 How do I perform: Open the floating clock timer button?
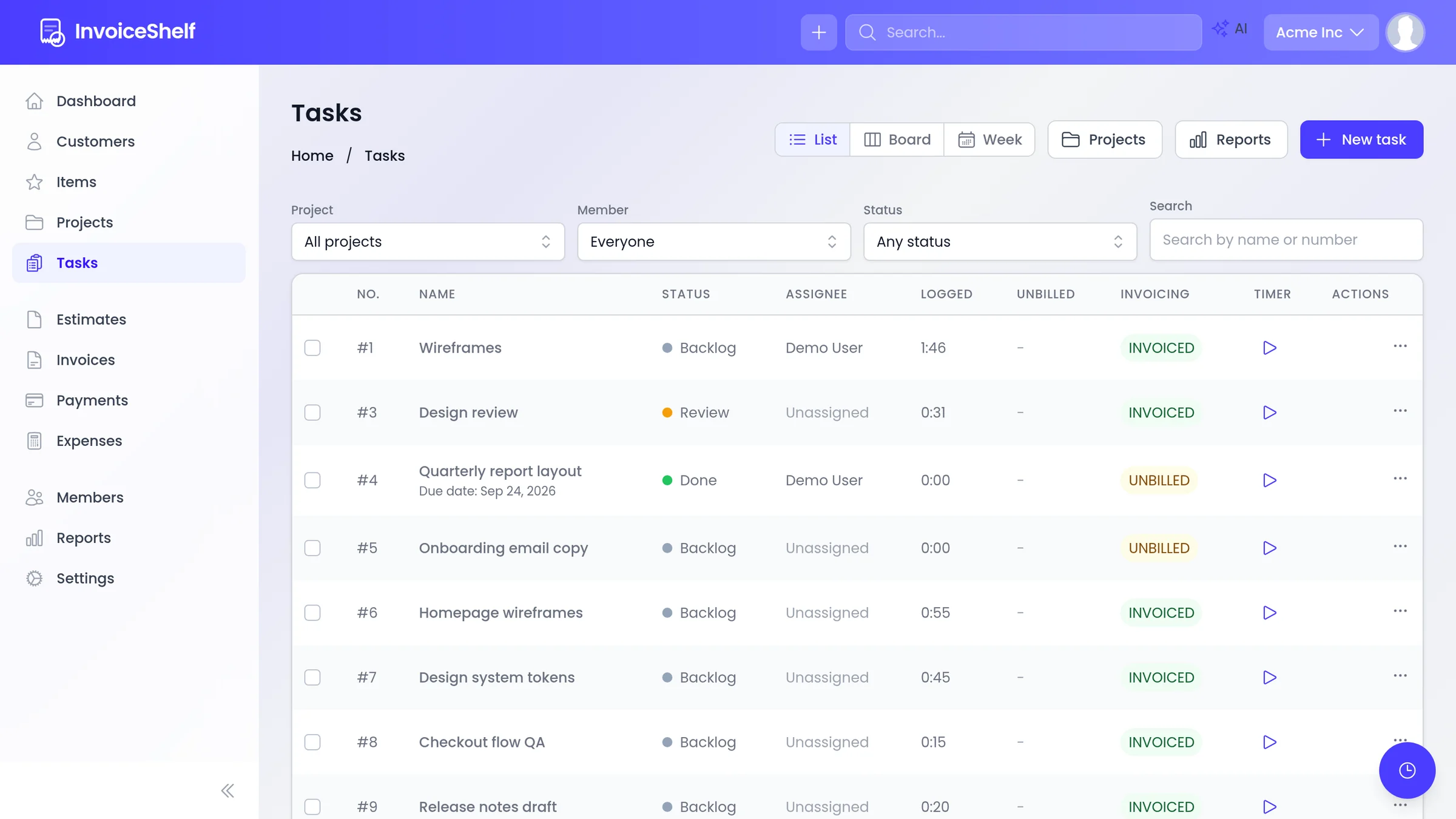point(1407,770)
